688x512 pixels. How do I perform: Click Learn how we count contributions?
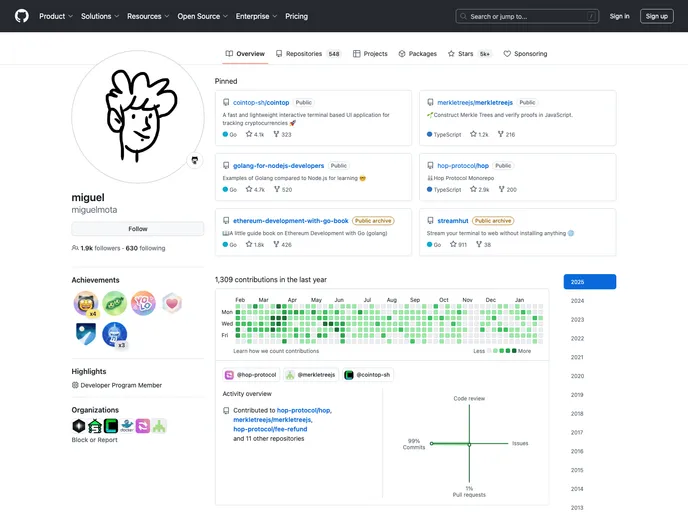(x=276, y=351)
